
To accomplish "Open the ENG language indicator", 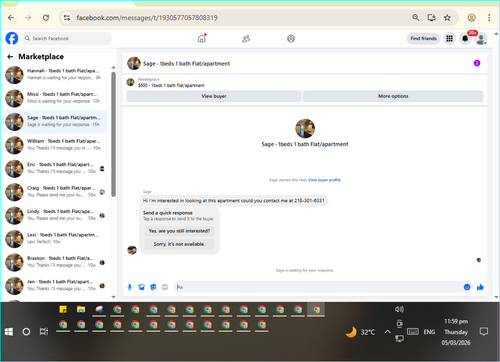I will tap(429, 332).
